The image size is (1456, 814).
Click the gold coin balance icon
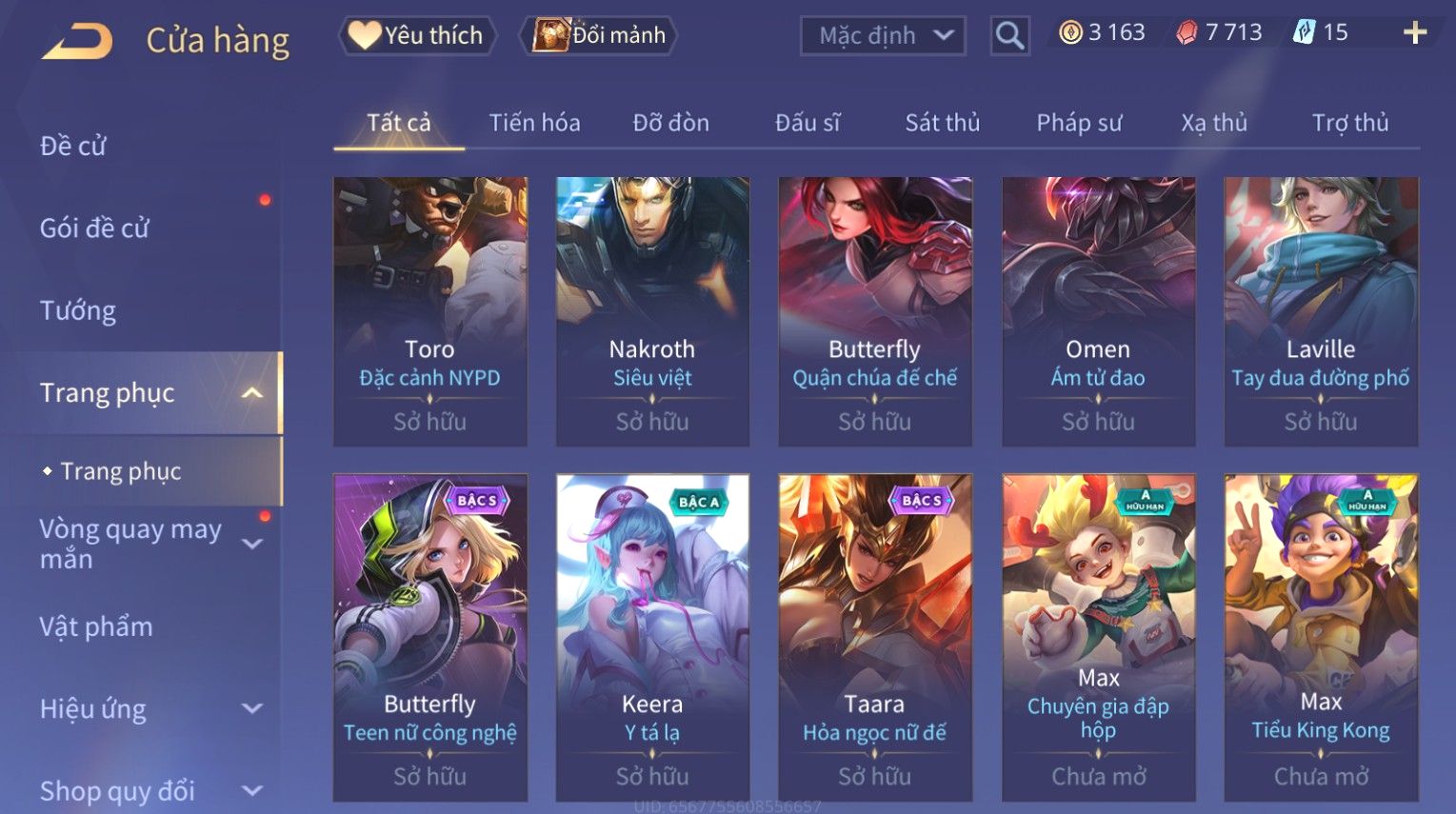1071,33
